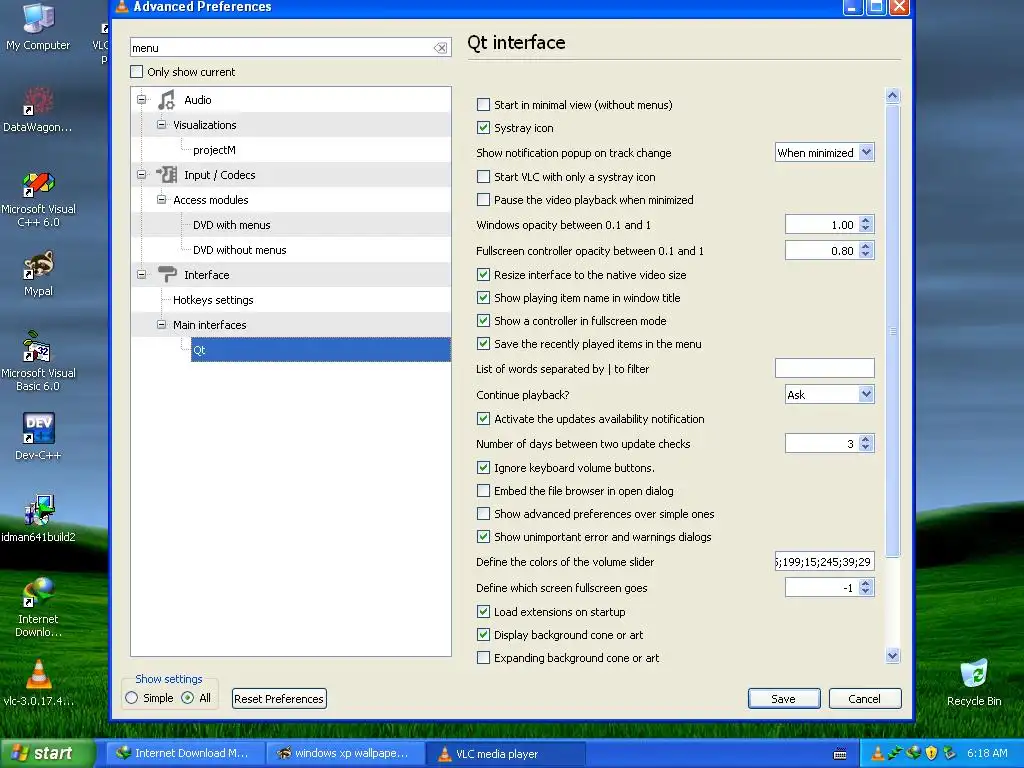Open idman641build2 installer desktop icon
Image resolution: width=1024 pixels, height=768 pixels.
38,519
